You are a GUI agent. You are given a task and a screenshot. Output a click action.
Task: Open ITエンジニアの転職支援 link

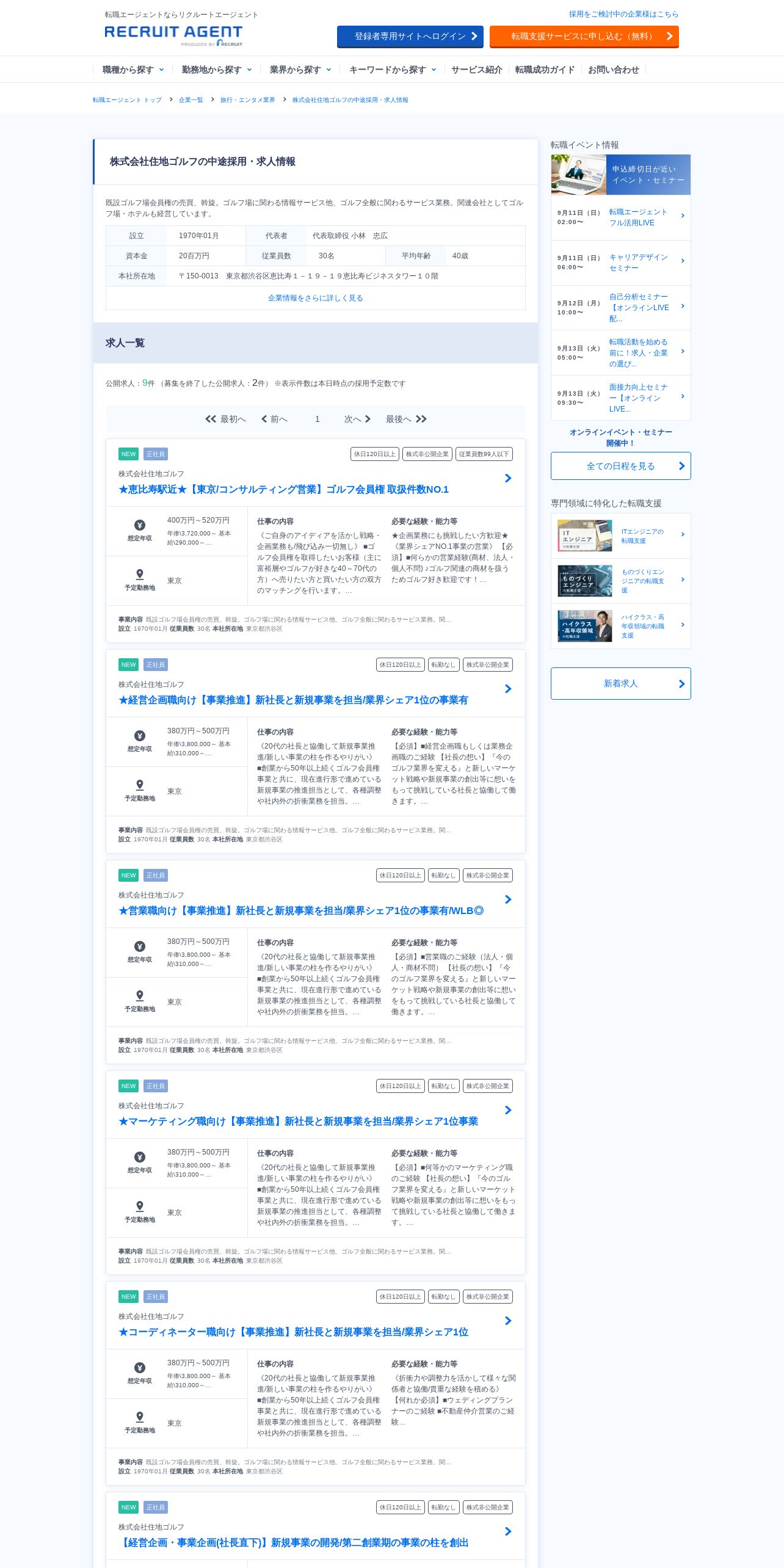pyautogui.click(x=642, y=536)
